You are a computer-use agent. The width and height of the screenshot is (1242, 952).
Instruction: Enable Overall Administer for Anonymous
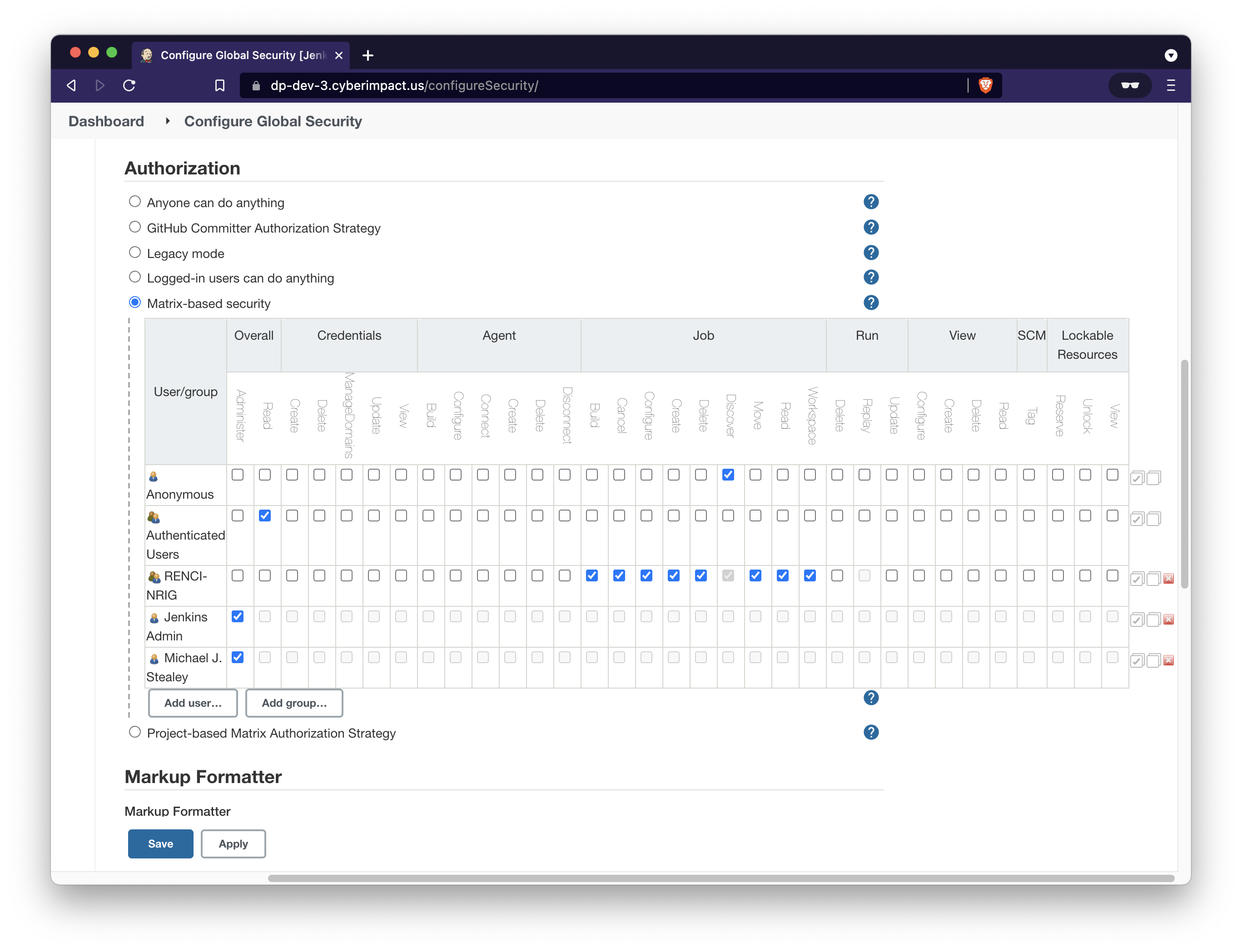click(238, 475)
